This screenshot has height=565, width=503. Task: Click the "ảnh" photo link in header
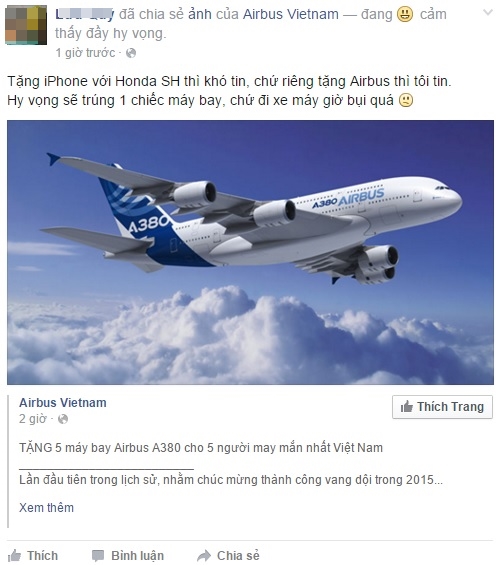coord(200,14)
